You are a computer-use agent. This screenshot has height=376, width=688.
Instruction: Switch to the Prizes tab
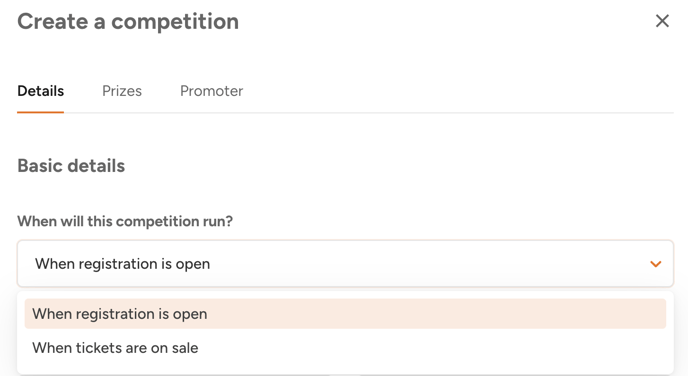(x=122, y=91)
